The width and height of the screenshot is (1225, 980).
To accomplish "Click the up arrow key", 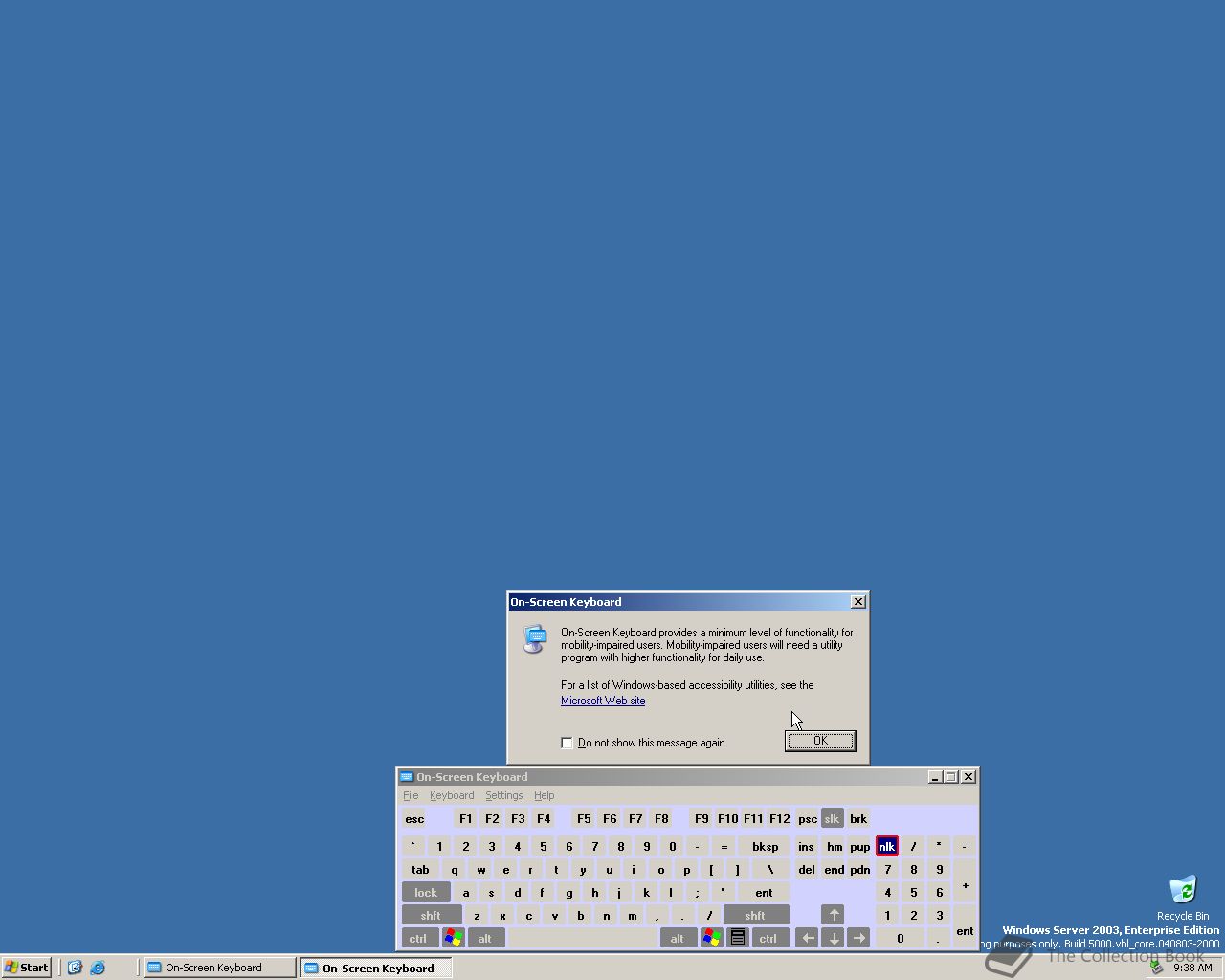I will click(x=833, y=915).
